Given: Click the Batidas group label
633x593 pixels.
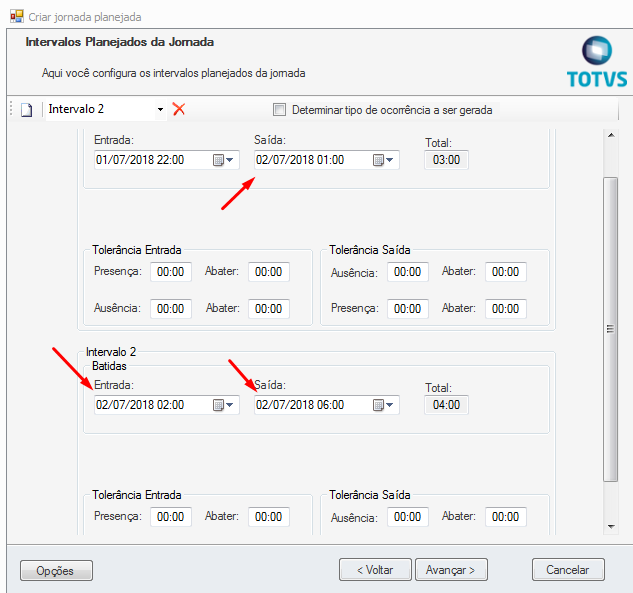Looking at the screenshot, I should point(109,366).
